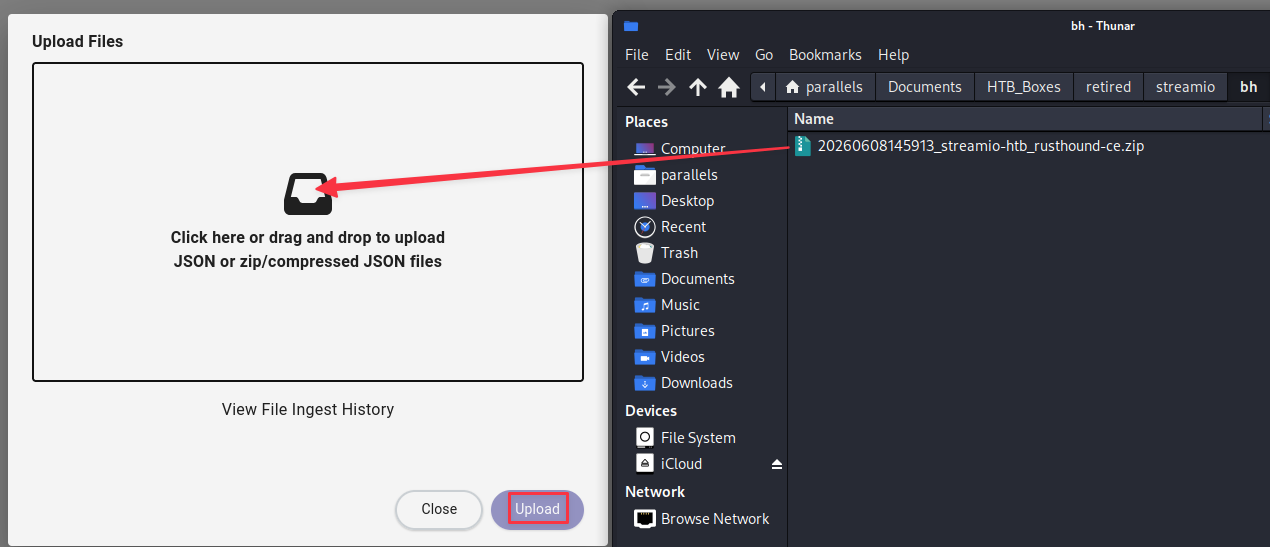Image resolution: width=1270 pixels, height=547 pixels.
Task: Click Documents in the path bar
Action: coord(925,87)
